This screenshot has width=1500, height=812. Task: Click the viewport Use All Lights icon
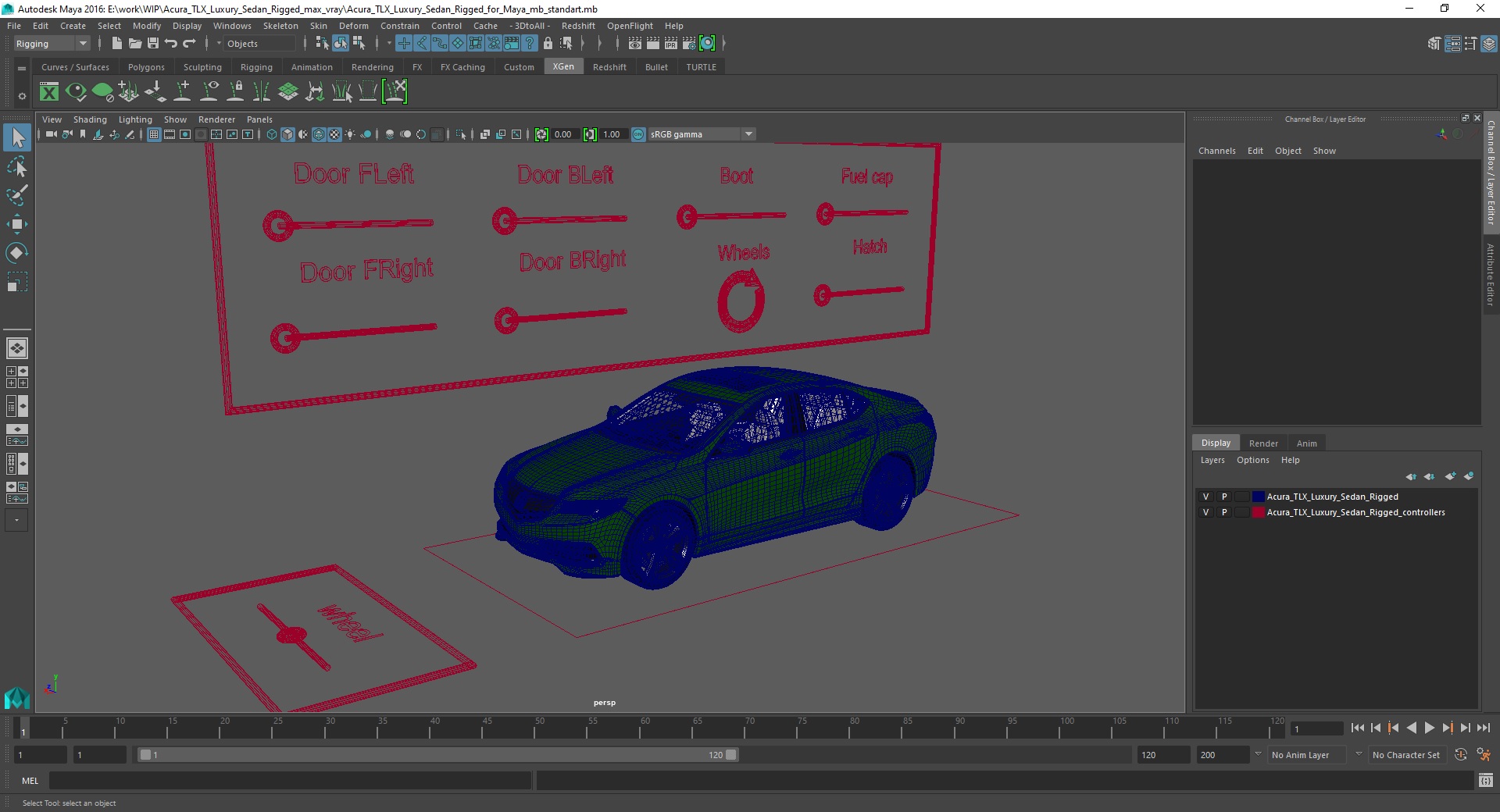pyautogui.click(x=350, y=134)
